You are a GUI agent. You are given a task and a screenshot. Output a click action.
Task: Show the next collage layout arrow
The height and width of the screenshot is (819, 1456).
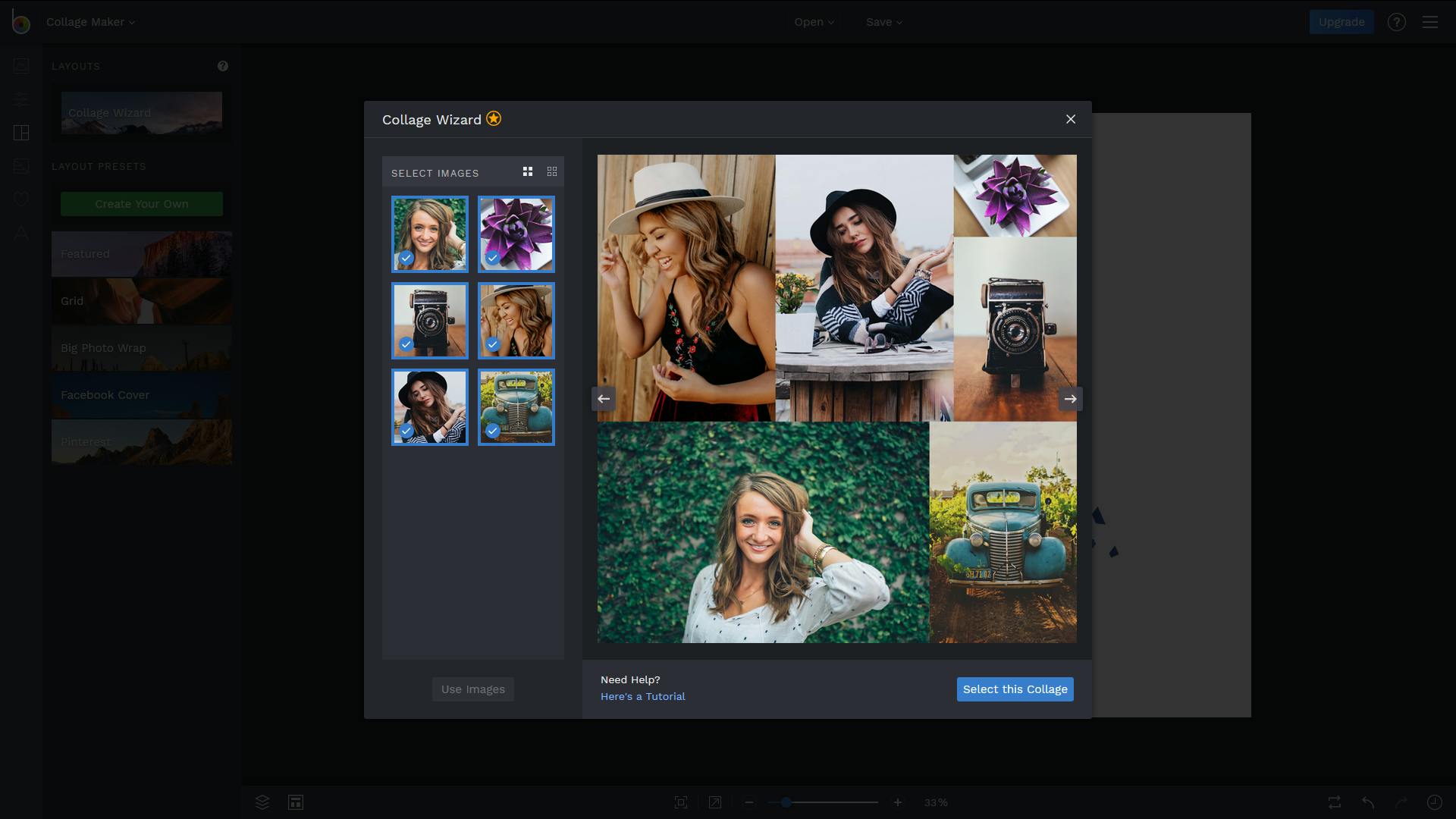pyautogui.click(x=1070, y=399)
